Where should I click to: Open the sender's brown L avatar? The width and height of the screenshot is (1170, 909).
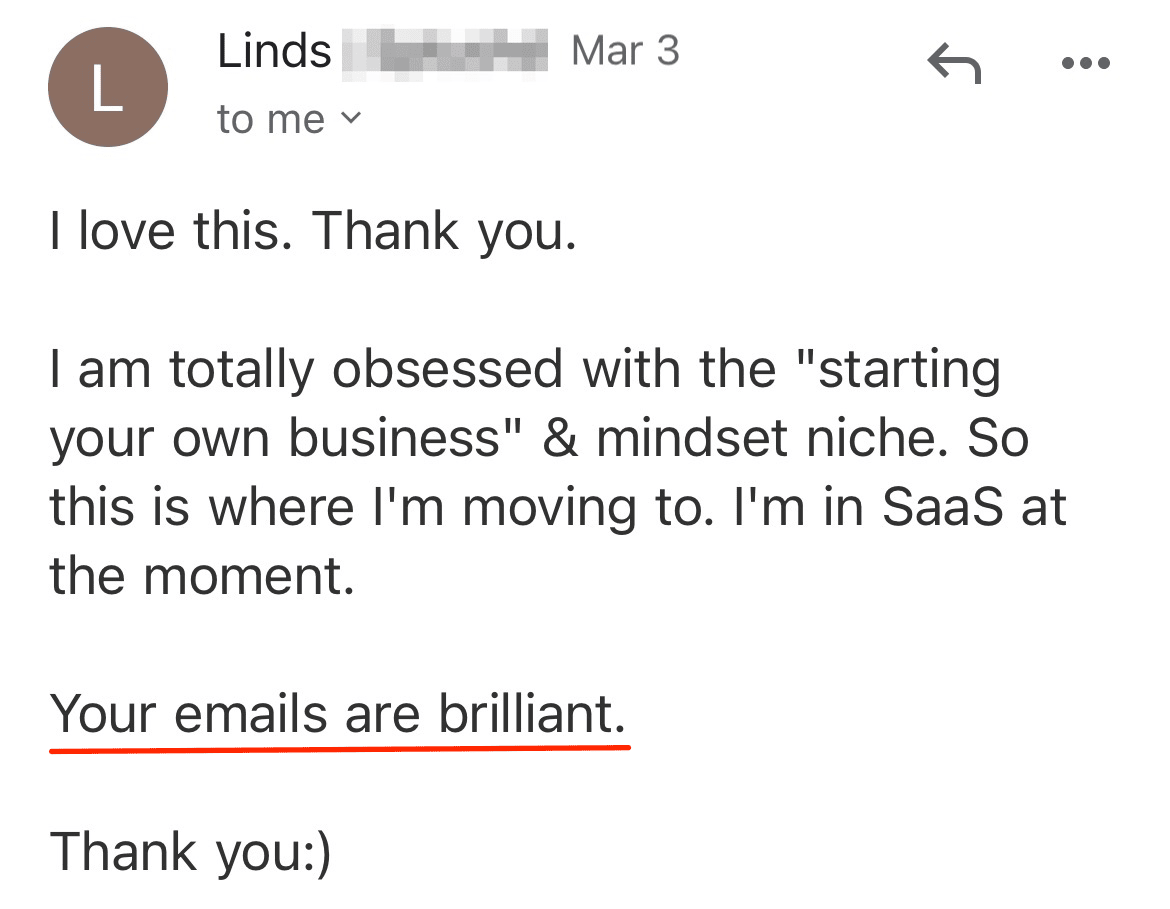tap(107, 87)
